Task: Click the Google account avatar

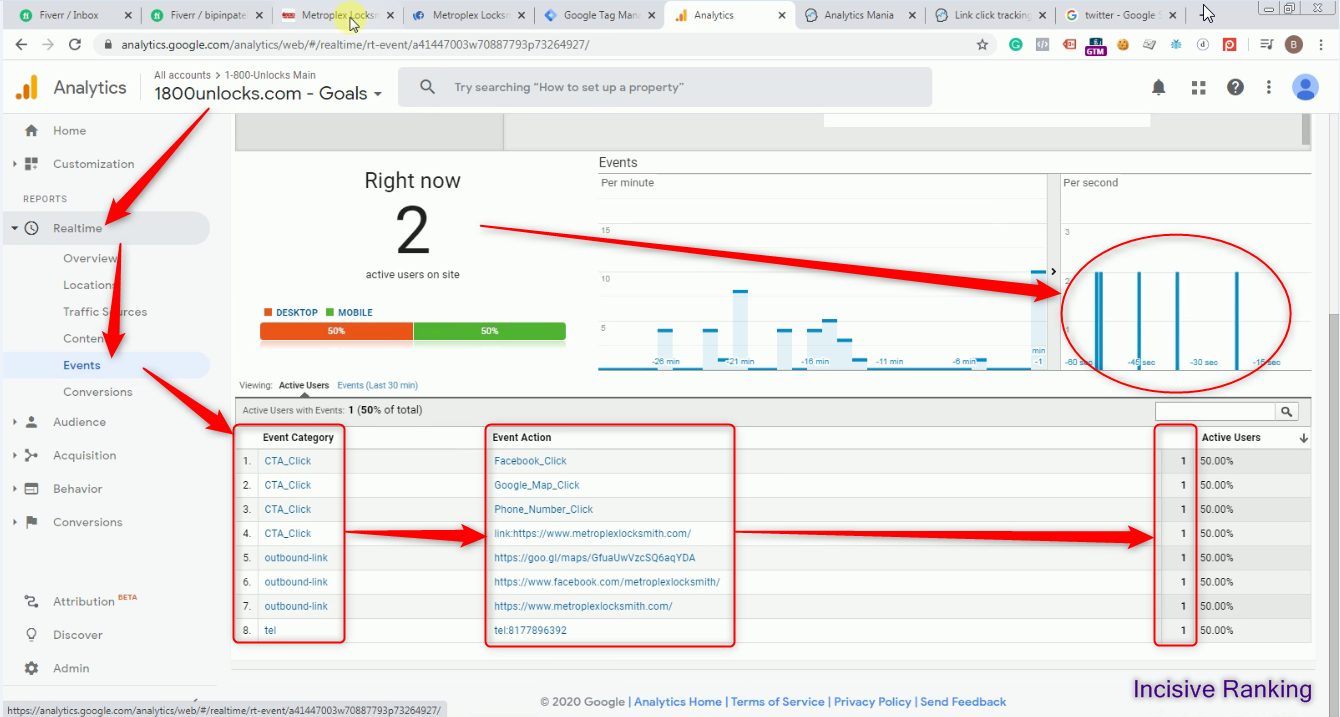Action: tap(1305, 88)
